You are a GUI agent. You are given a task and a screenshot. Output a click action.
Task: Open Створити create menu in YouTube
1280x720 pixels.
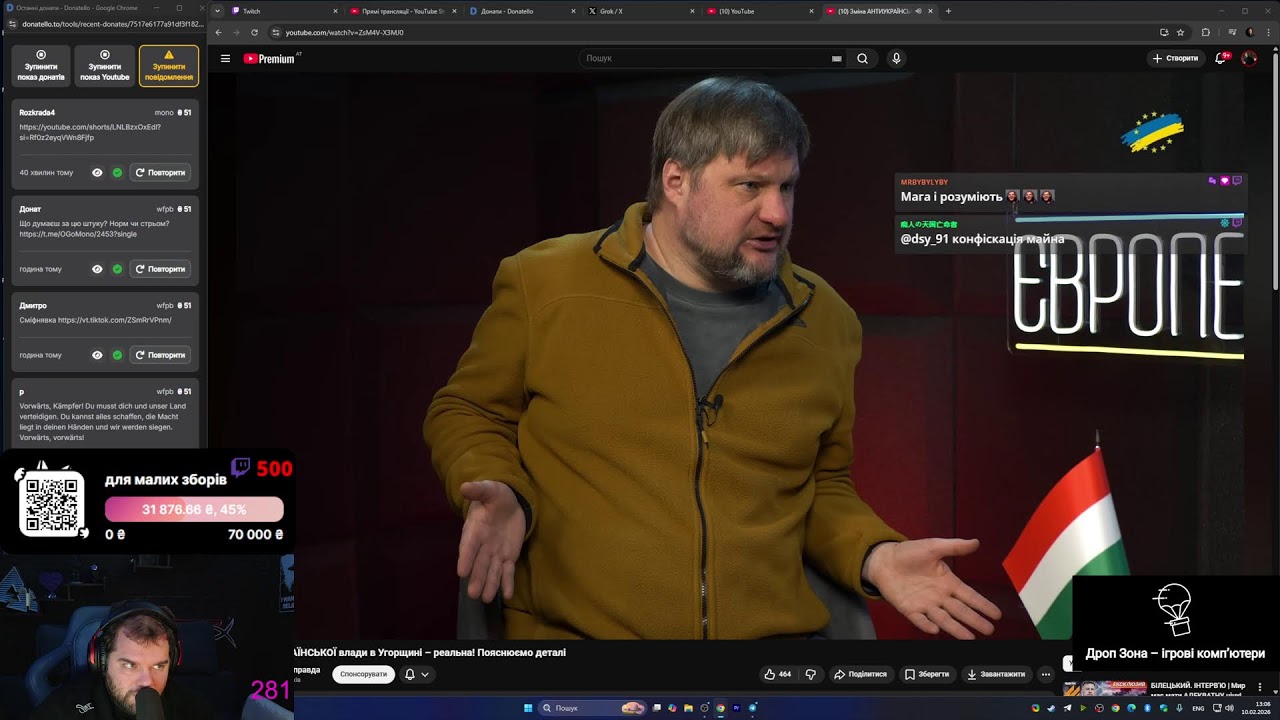(1175, 58)
